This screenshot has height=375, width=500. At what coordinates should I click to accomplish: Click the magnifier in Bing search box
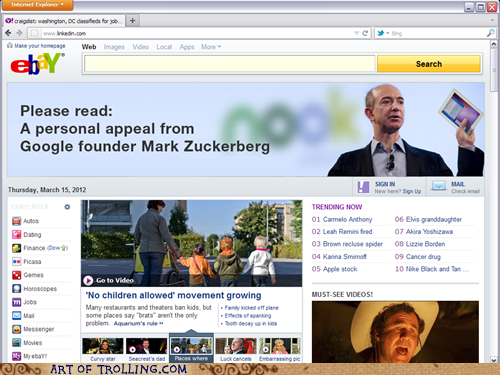tap(490, 33)
